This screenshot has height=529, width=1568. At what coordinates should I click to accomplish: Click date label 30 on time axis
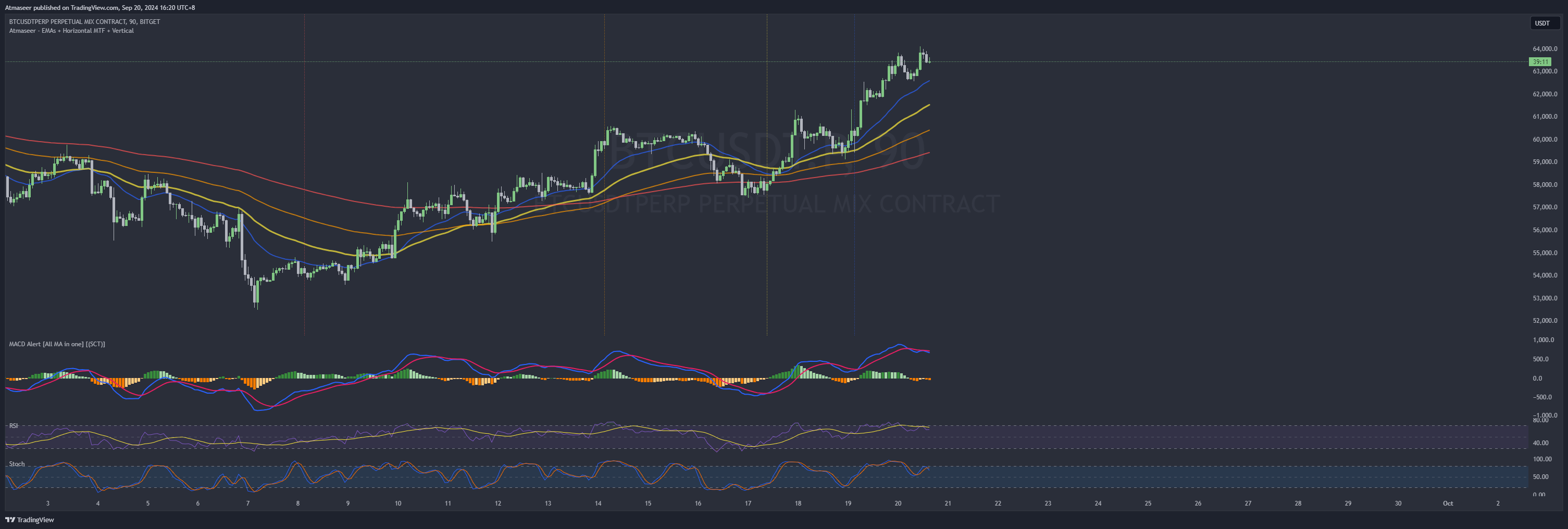pyautogui.click(x=1398, y=503)
